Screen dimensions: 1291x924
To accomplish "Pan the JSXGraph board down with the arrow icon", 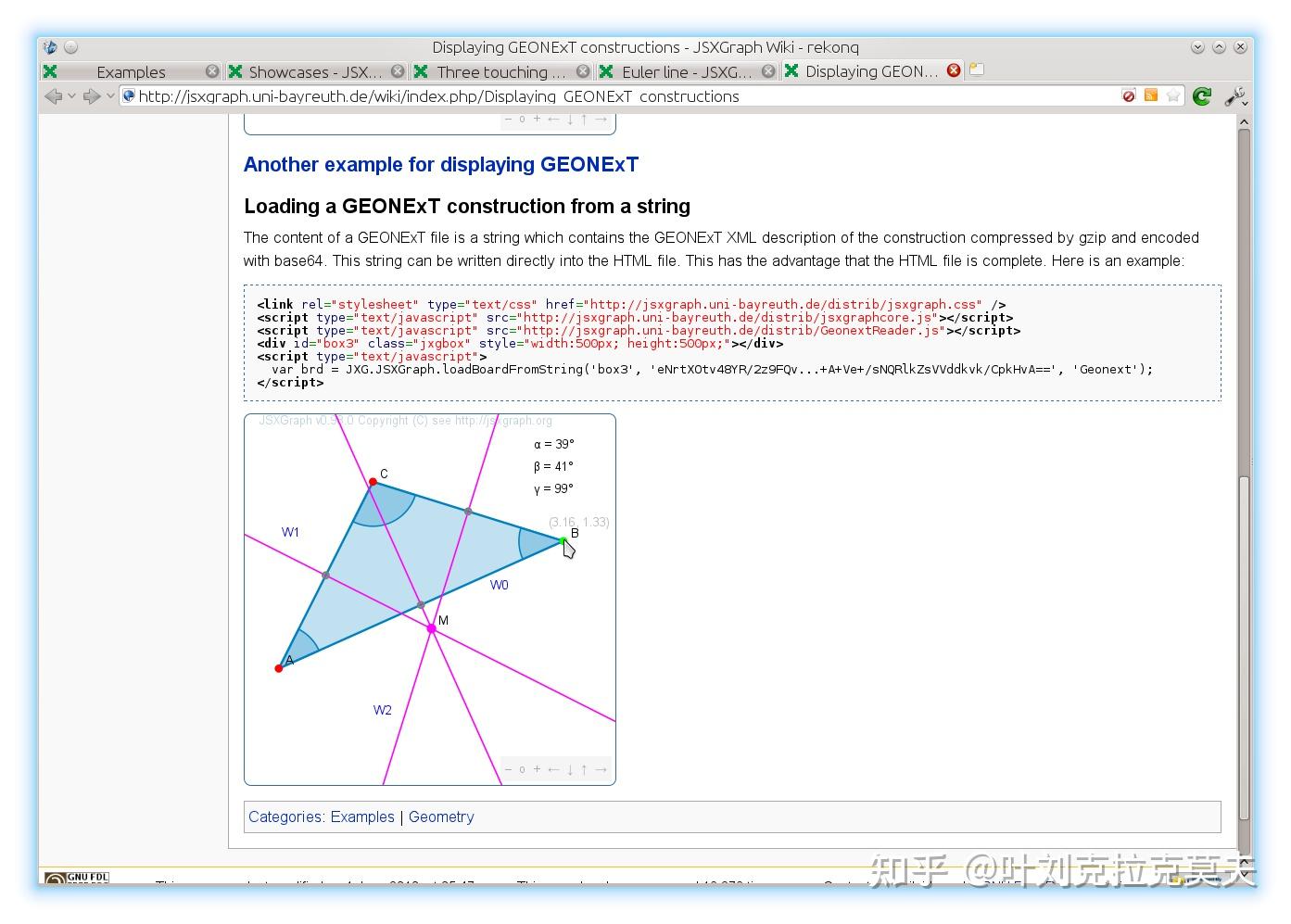I will coord(568,769).
